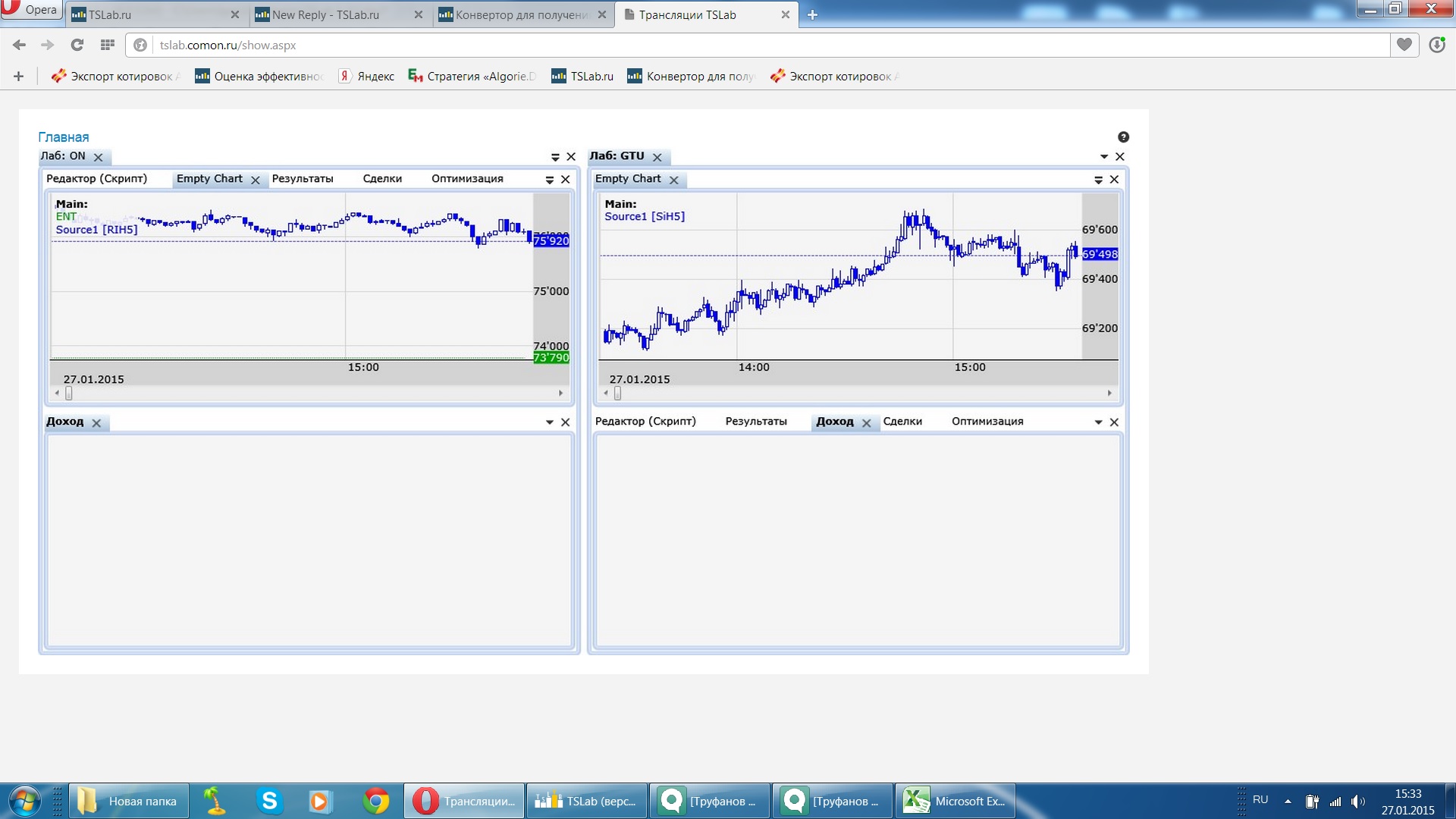Open Opera speed dial grid icon
The image size is (1456, 819).
point(107,45)
